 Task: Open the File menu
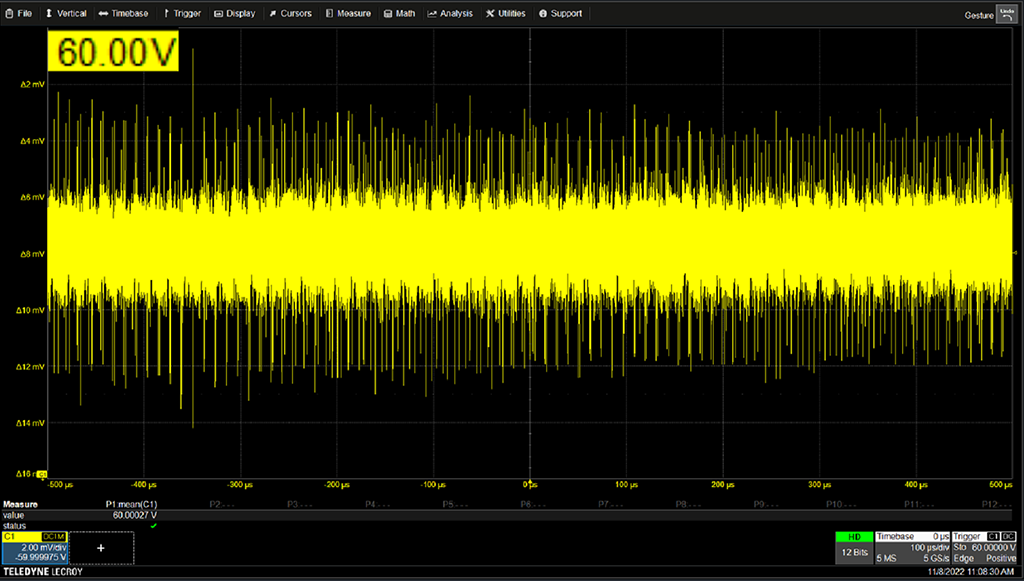point(19,14)
